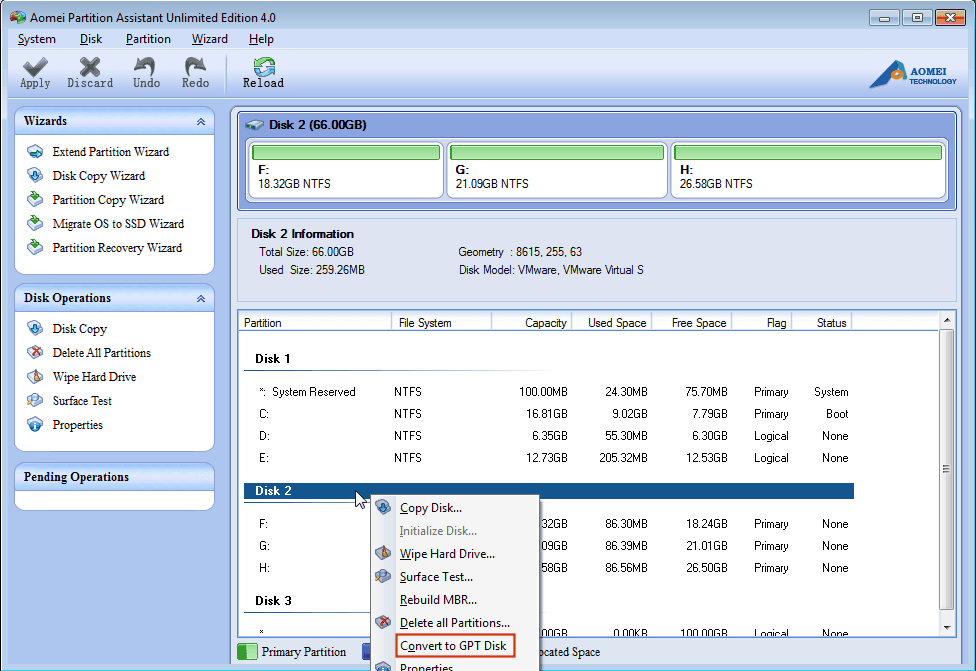
Task: Open Partition Recovery Wizard link
Action: pyautogui.click(x=117, y=248)
